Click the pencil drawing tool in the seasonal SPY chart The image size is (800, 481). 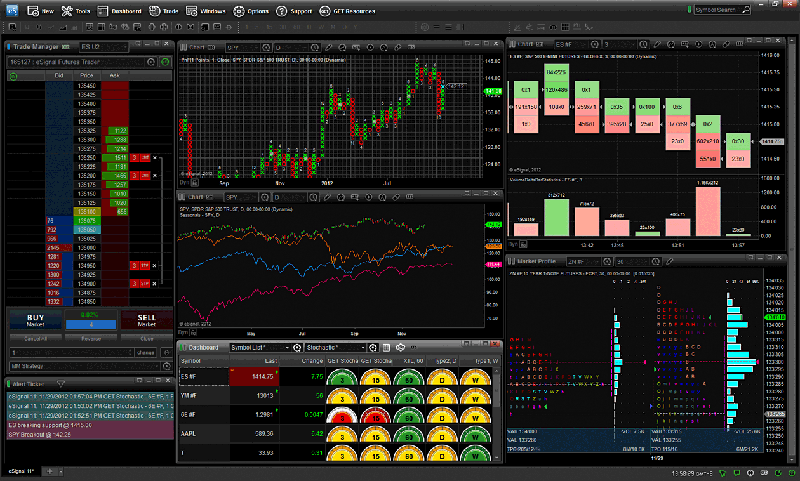(x=327, y=197)
